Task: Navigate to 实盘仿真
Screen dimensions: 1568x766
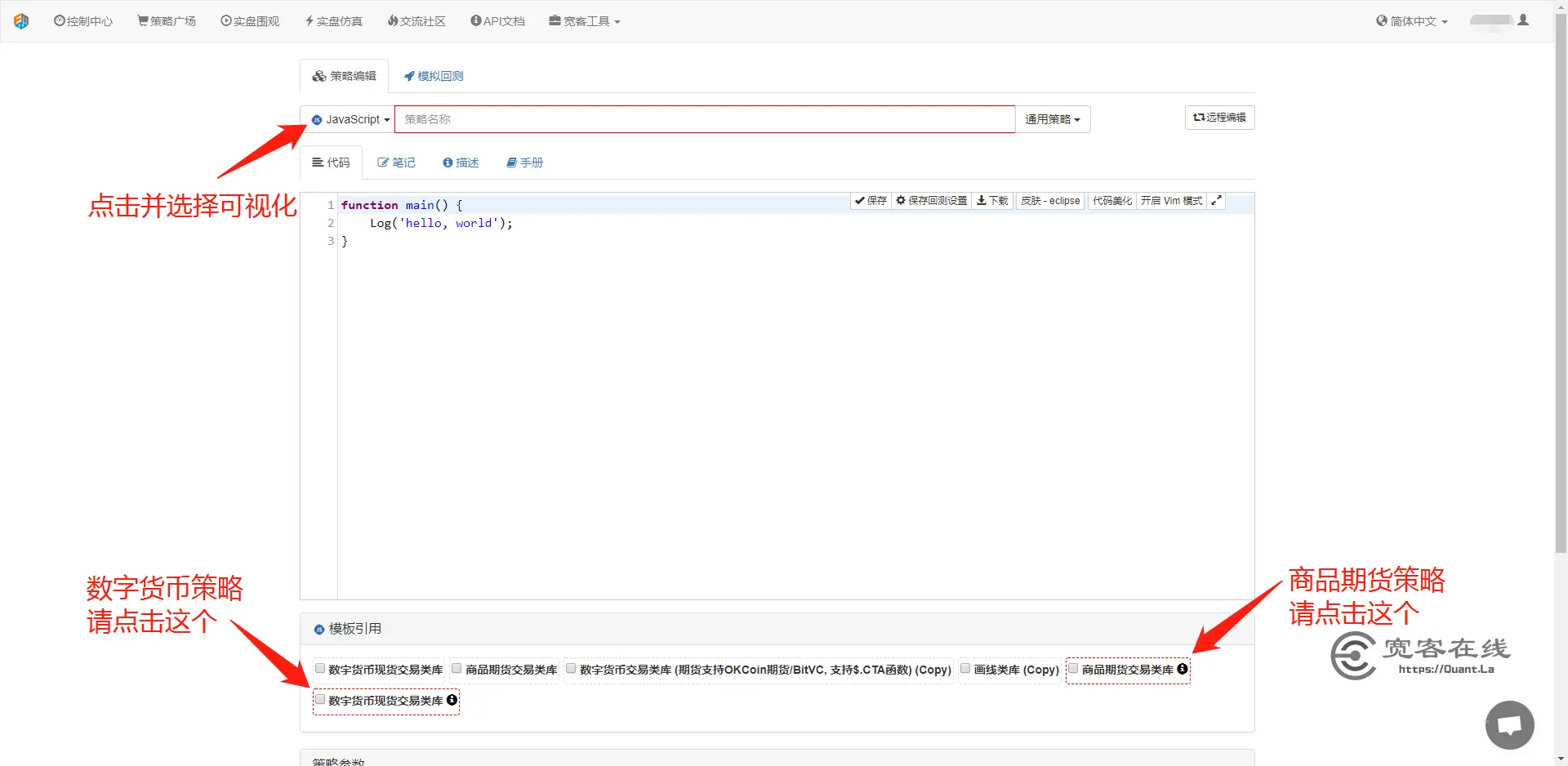Action: [x=334, y=21]
